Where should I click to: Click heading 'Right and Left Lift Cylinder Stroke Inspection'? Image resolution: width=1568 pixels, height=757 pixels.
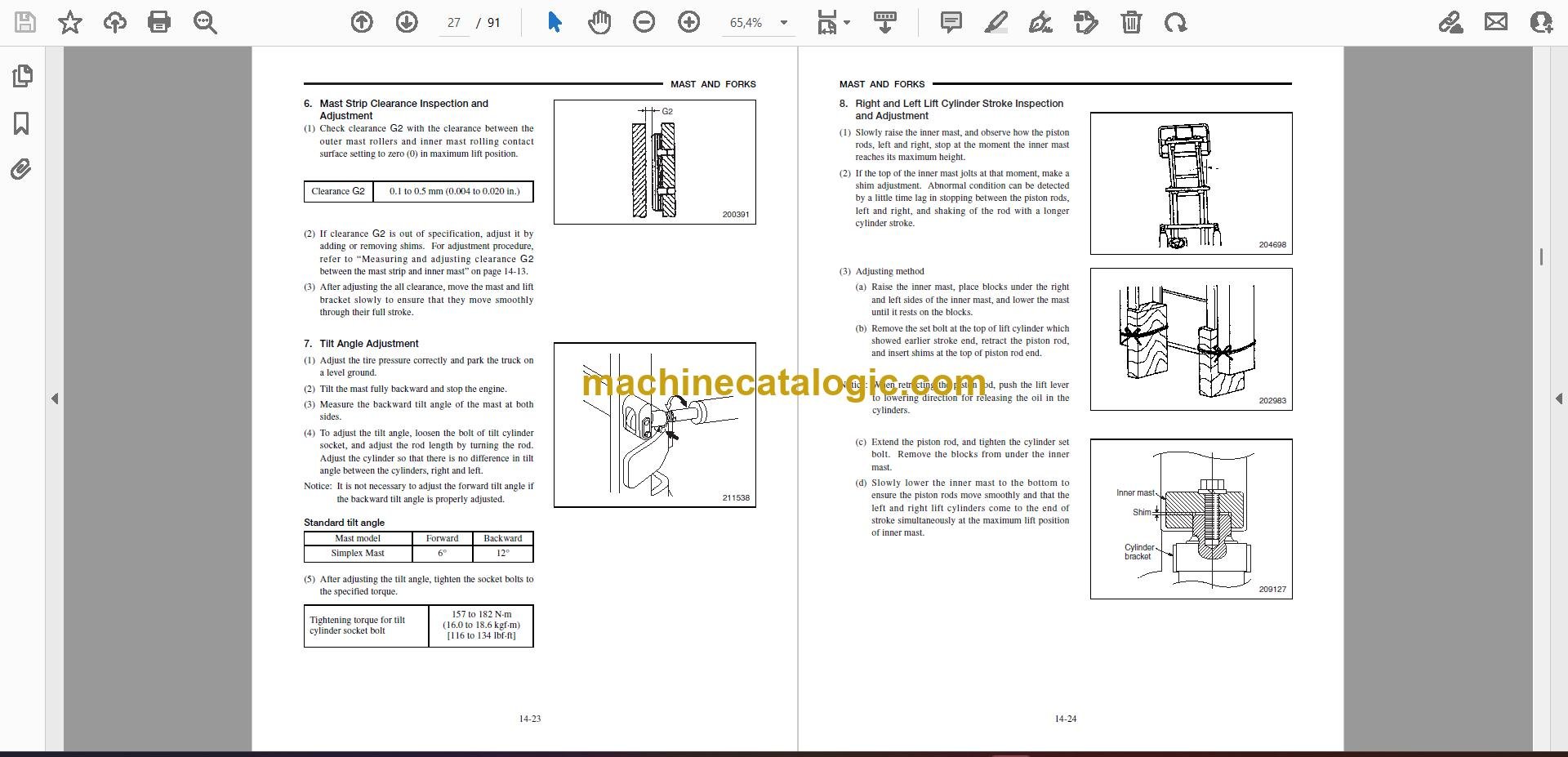point(960,104)
